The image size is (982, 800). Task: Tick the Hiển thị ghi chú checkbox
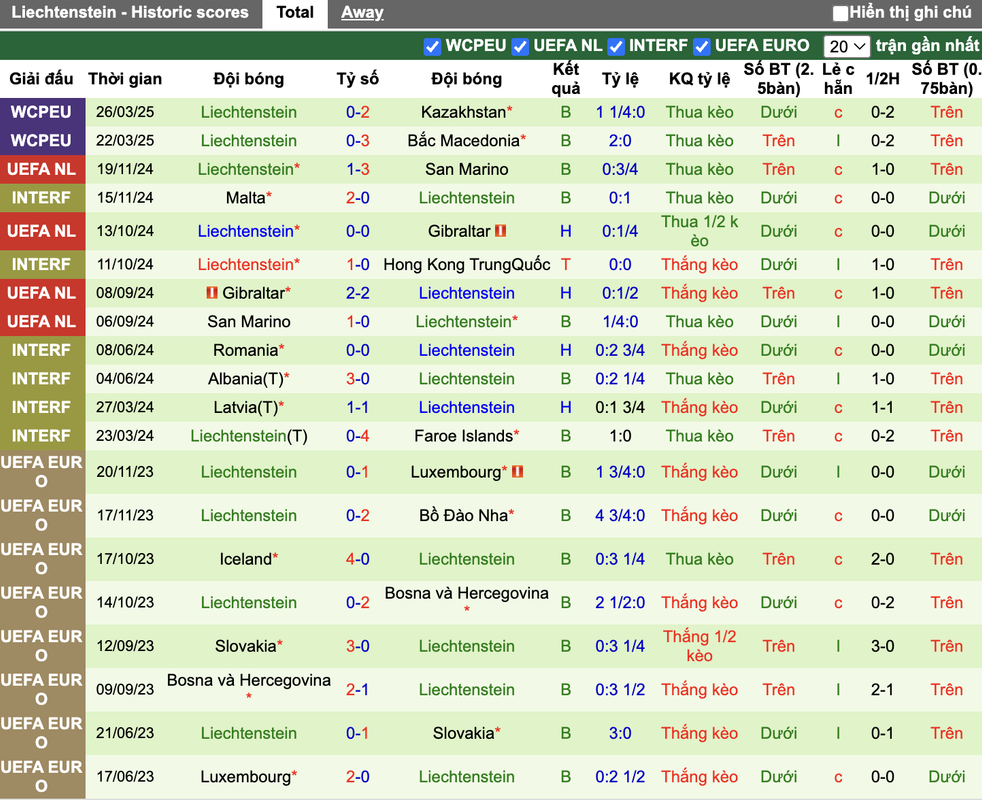click(840, 13)
